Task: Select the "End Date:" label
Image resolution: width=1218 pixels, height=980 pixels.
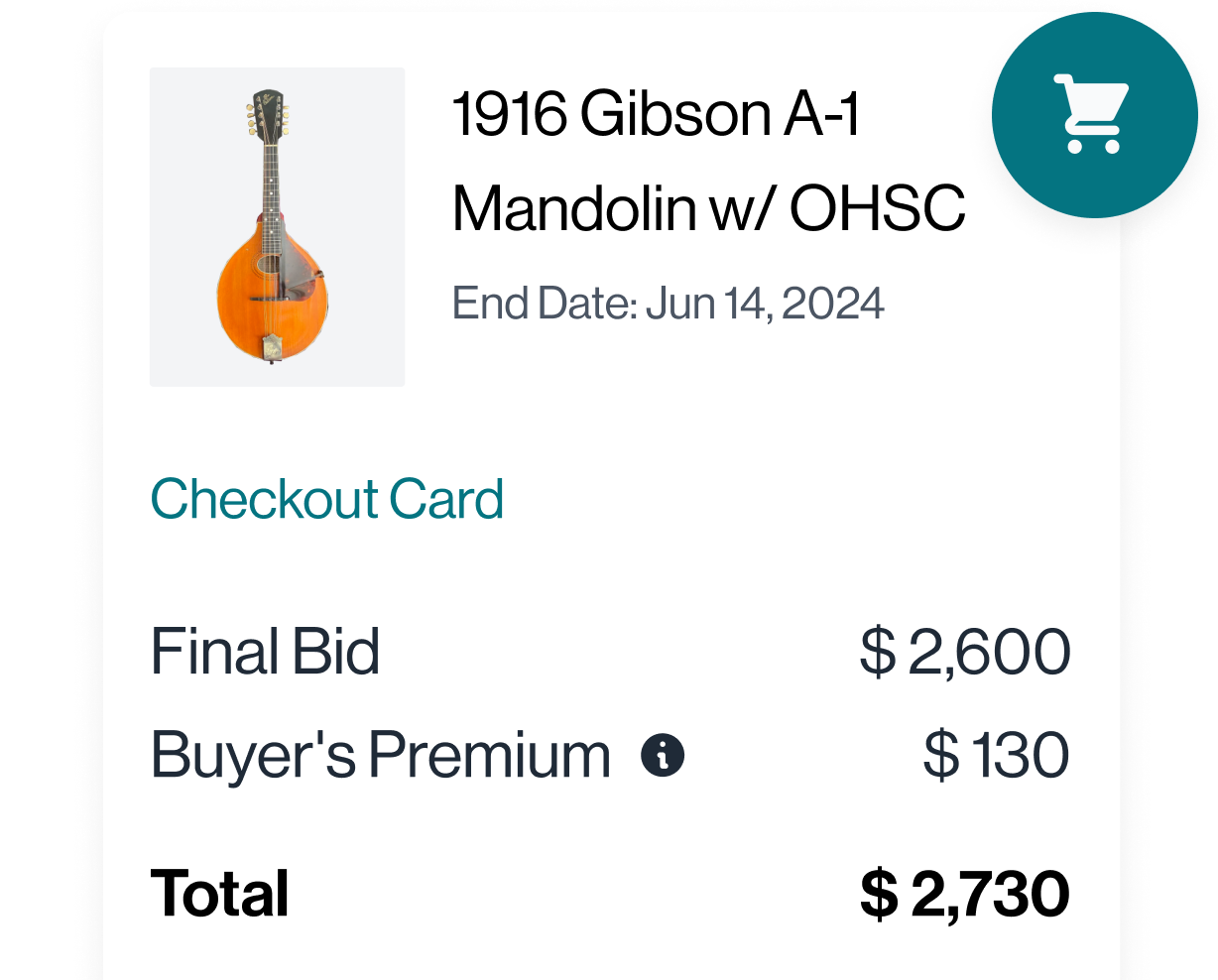Action: coord(545,304)
